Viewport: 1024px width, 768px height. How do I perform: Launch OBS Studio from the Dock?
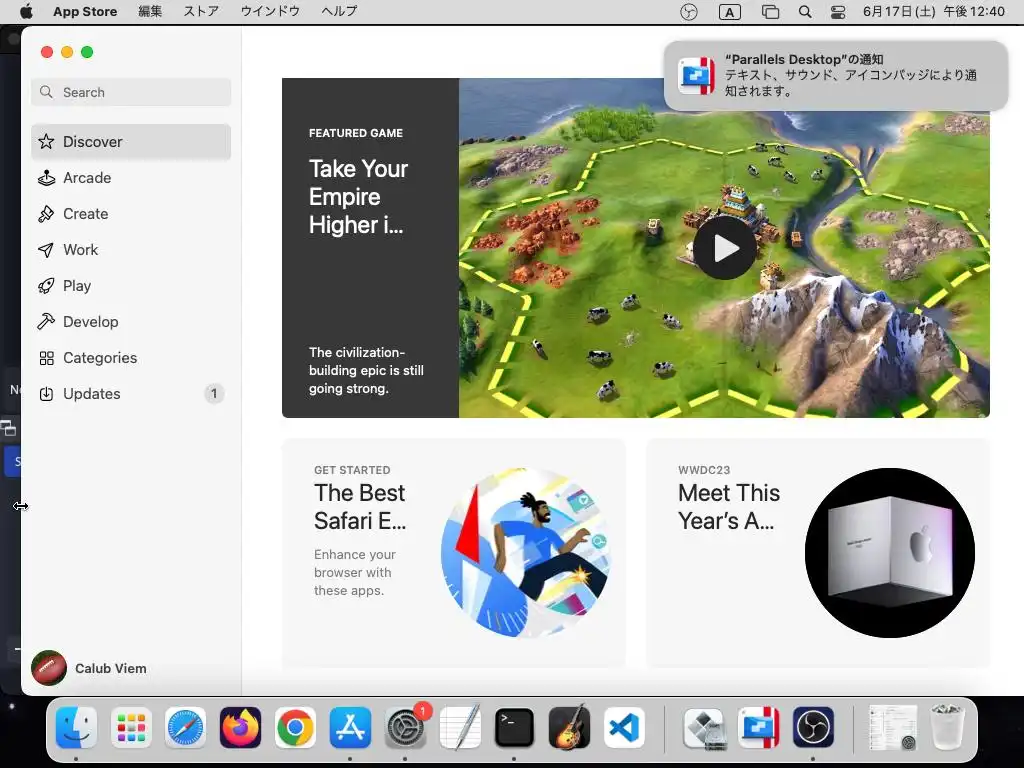point(813,728)
